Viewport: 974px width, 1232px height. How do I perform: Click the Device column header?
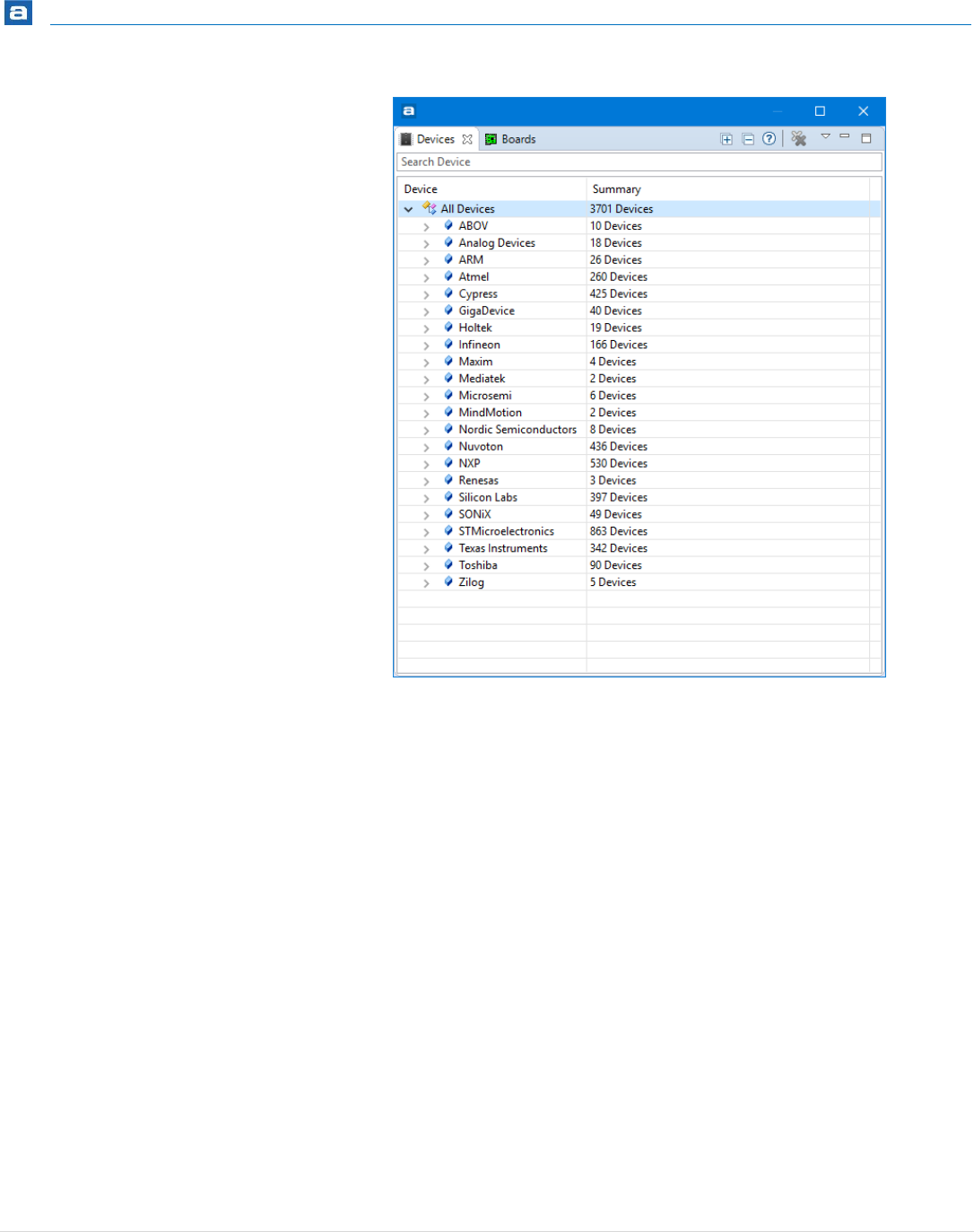(491, 189)
